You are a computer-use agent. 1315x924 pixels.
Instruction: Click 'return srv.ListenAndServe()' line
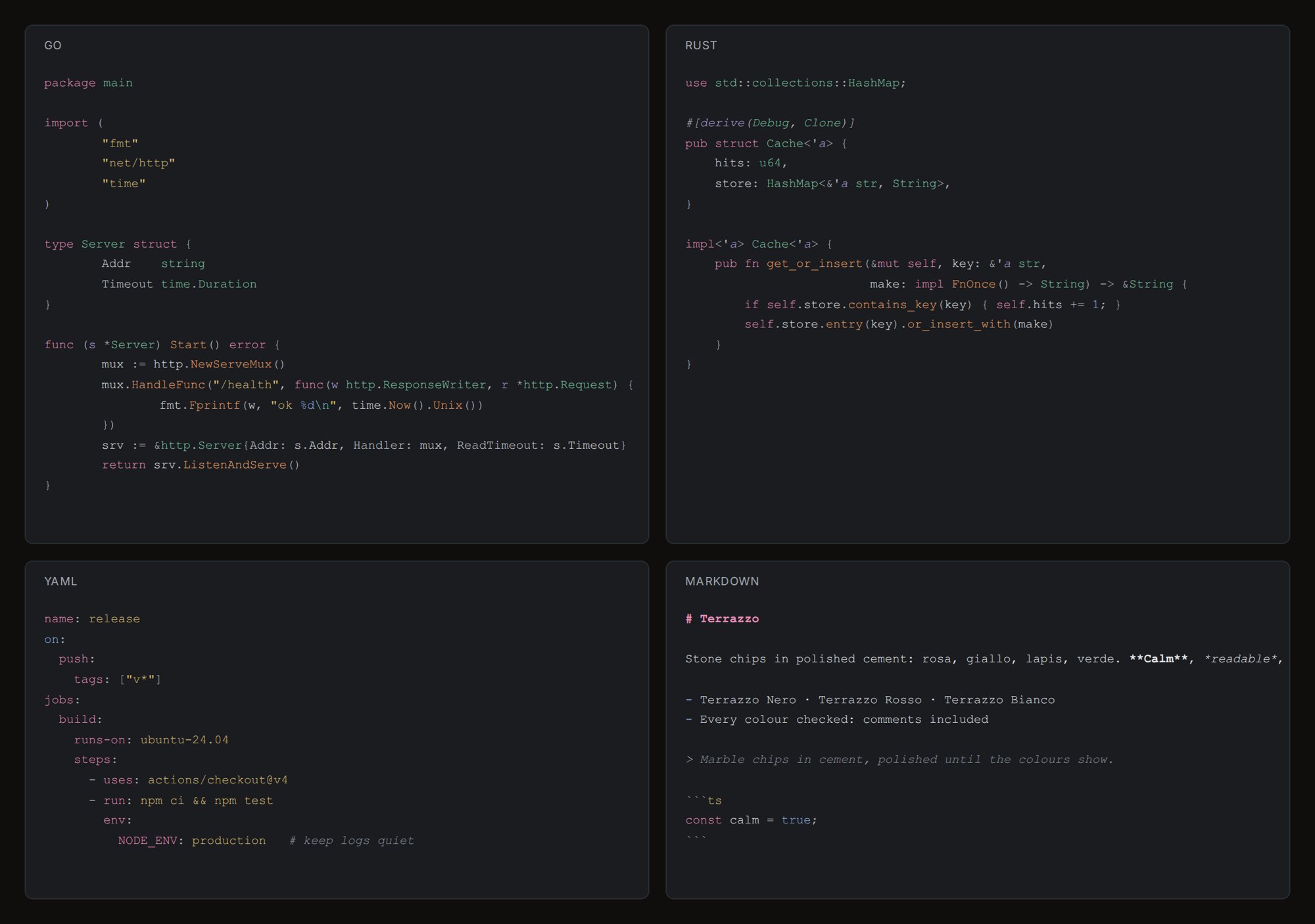pyautogui.click(x=201, y=465)
